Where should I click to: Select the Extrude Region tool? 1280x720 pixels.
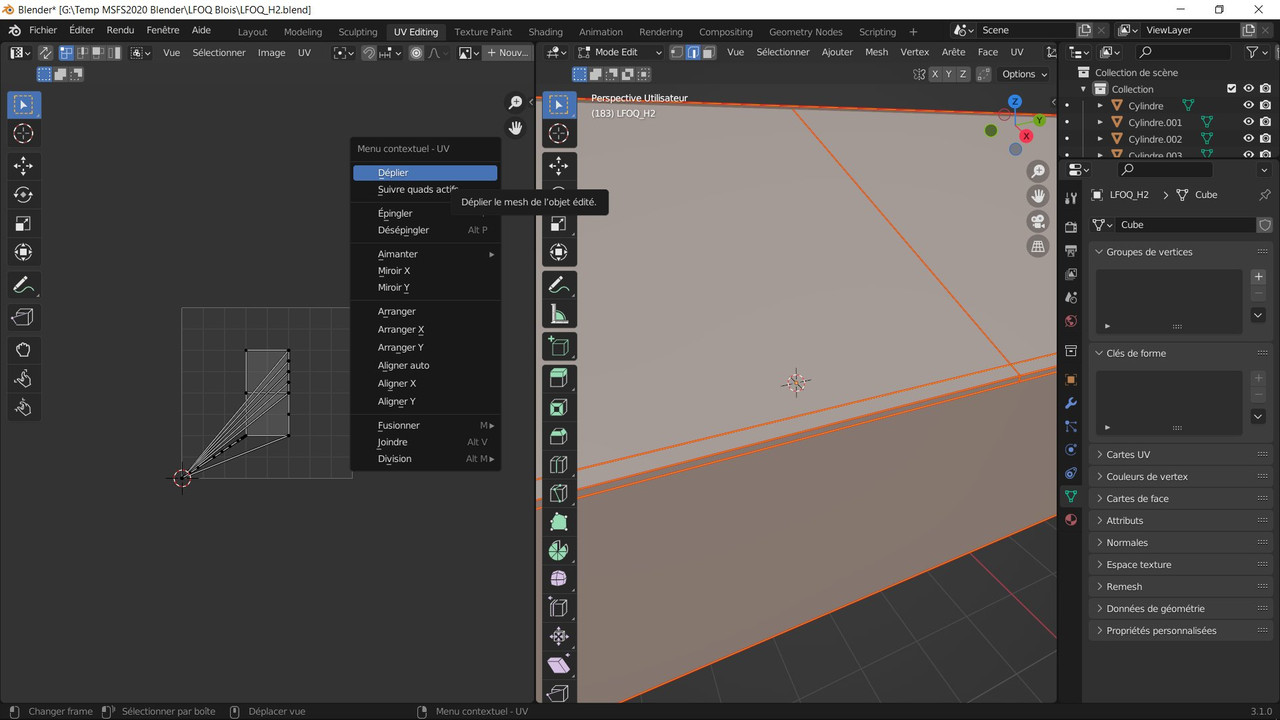[559, 378]
